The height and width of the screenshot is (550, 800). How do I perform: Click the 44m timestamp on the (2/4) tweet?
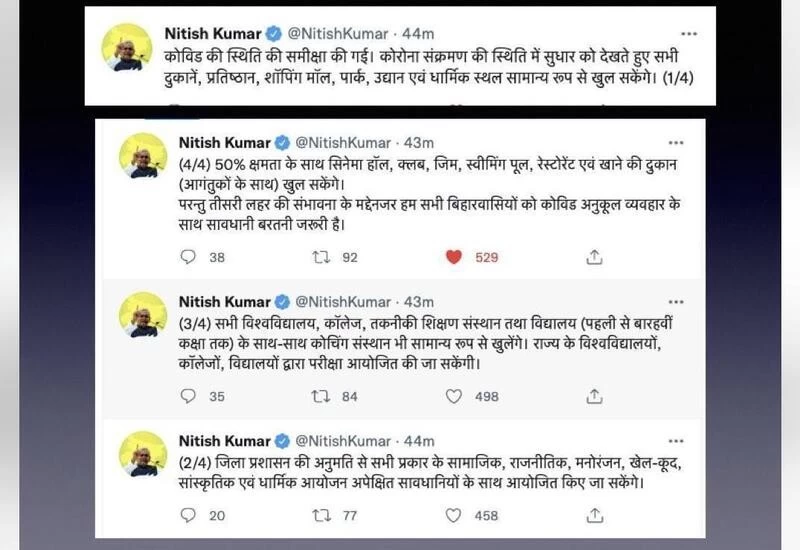point(419,440)
